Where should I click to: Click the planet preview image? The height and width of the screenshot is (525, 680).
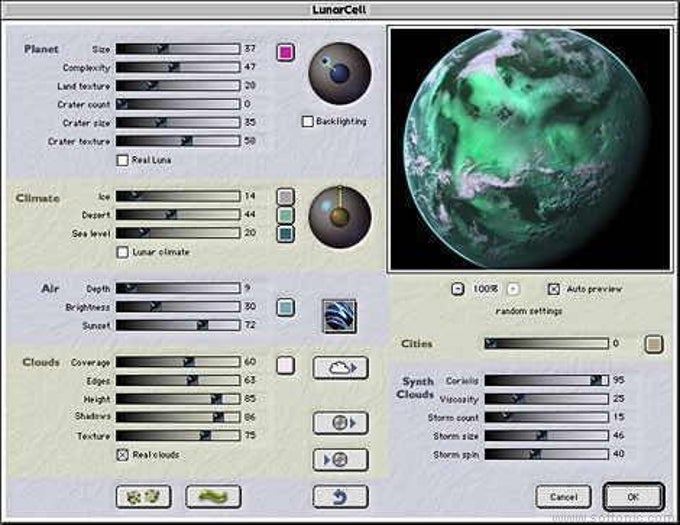tap(530, 150)
